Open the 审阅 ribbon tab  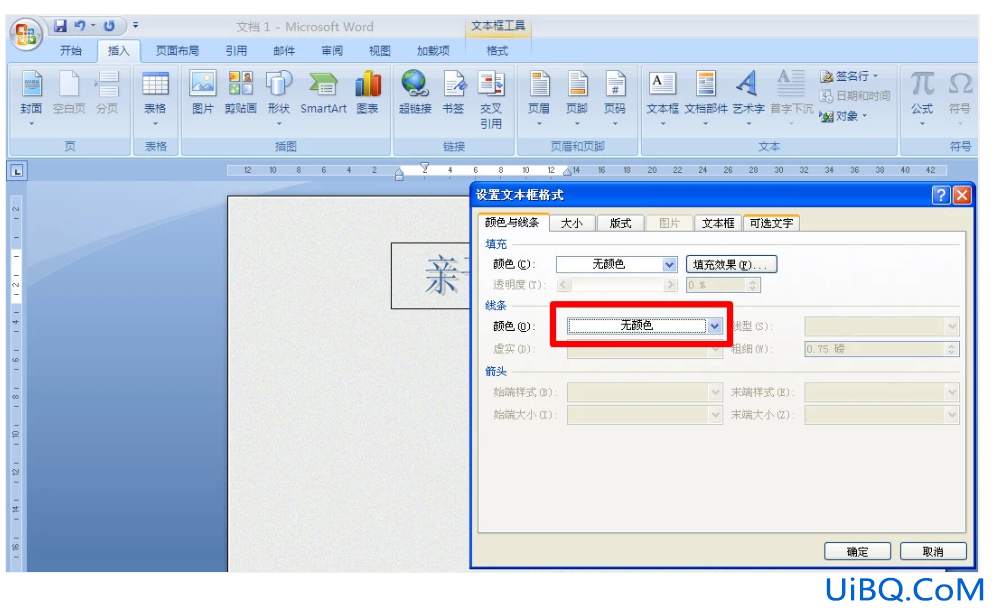(x=332, y=51)
